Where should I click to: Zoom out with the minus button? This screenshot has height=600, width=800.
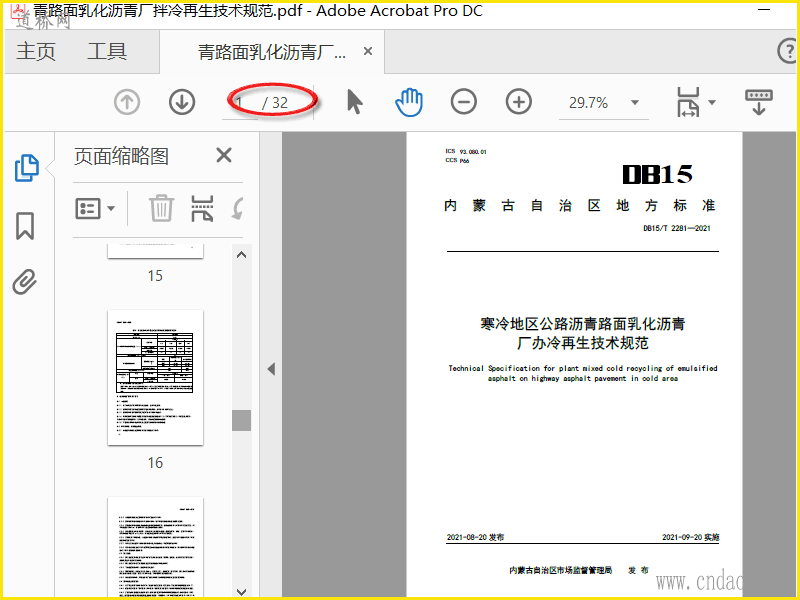[464, 102]
